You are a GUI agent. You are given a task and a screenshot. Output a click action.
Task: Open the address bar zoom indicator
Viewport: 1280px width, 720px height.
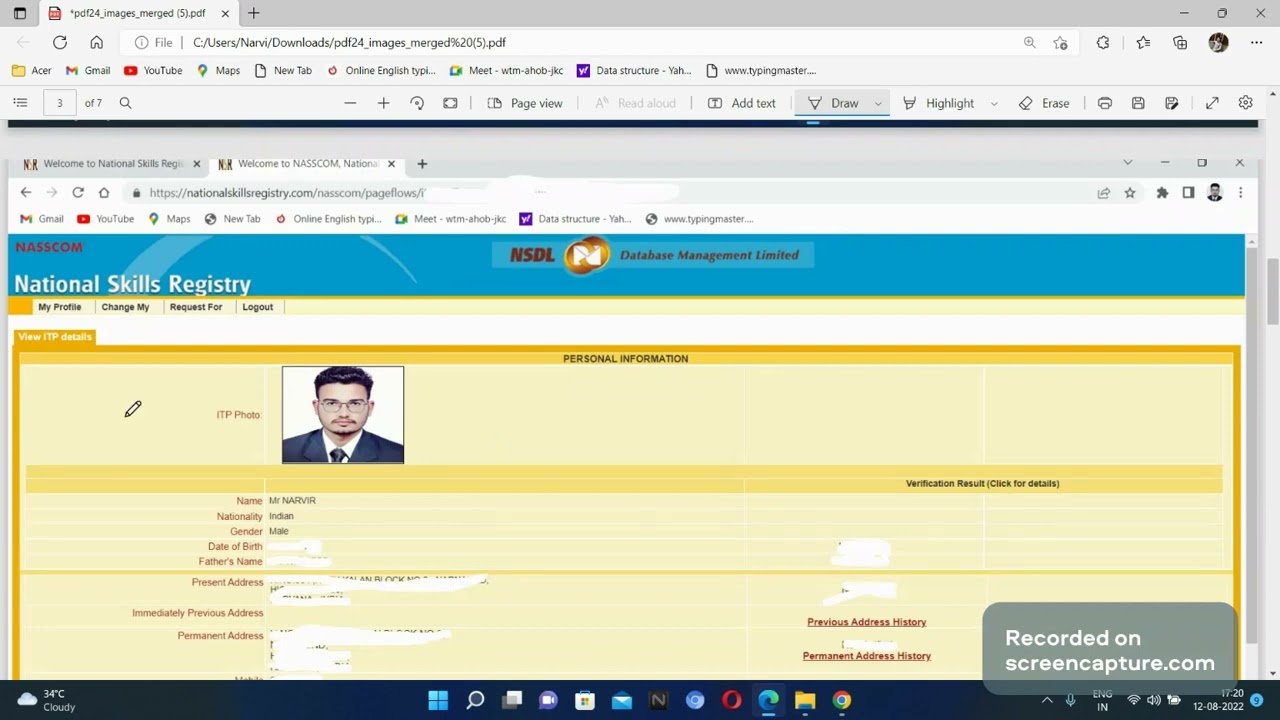[x=1029, y=43]
